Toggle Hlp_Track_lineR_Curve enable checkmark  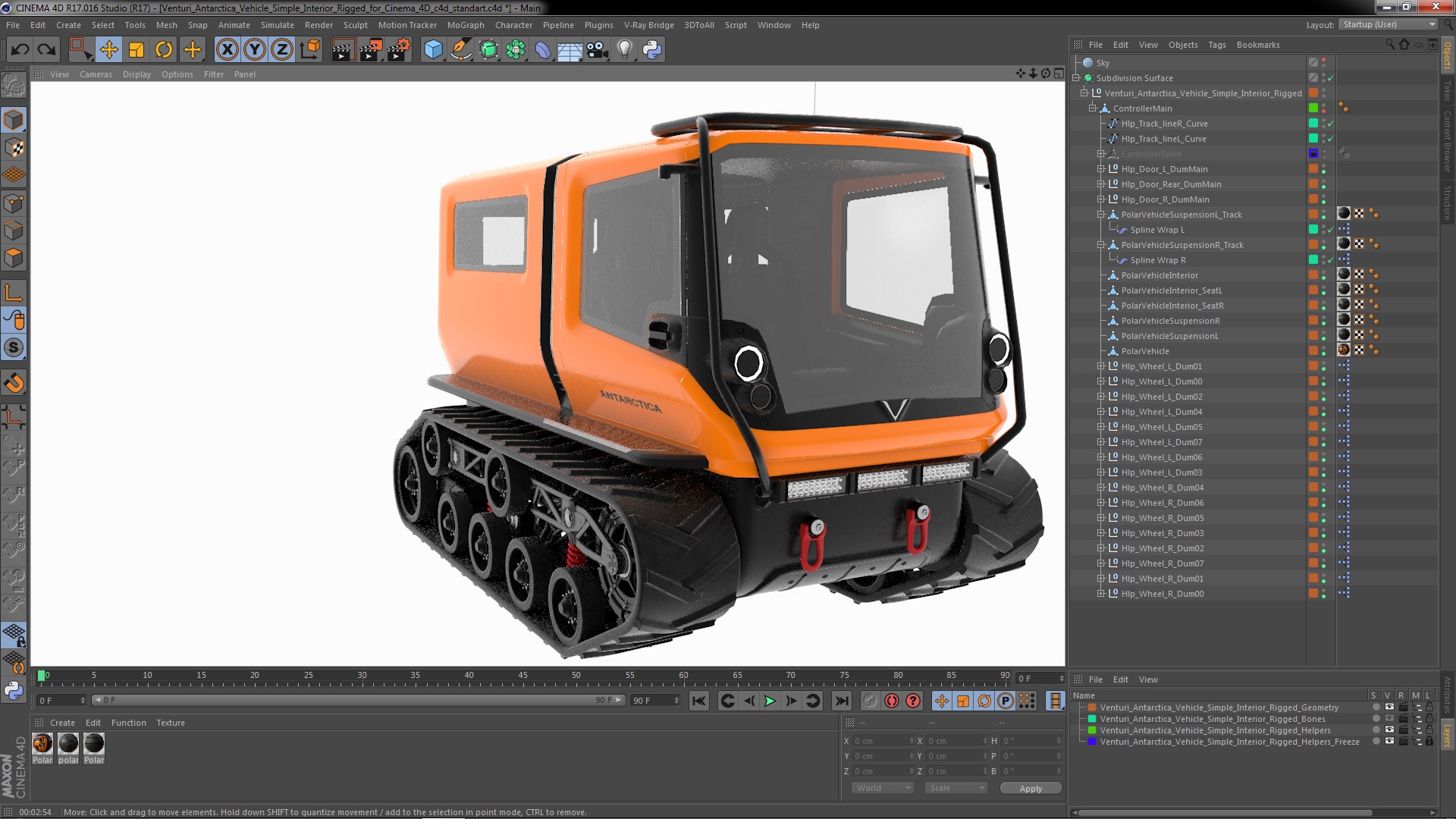[1330, 124]
